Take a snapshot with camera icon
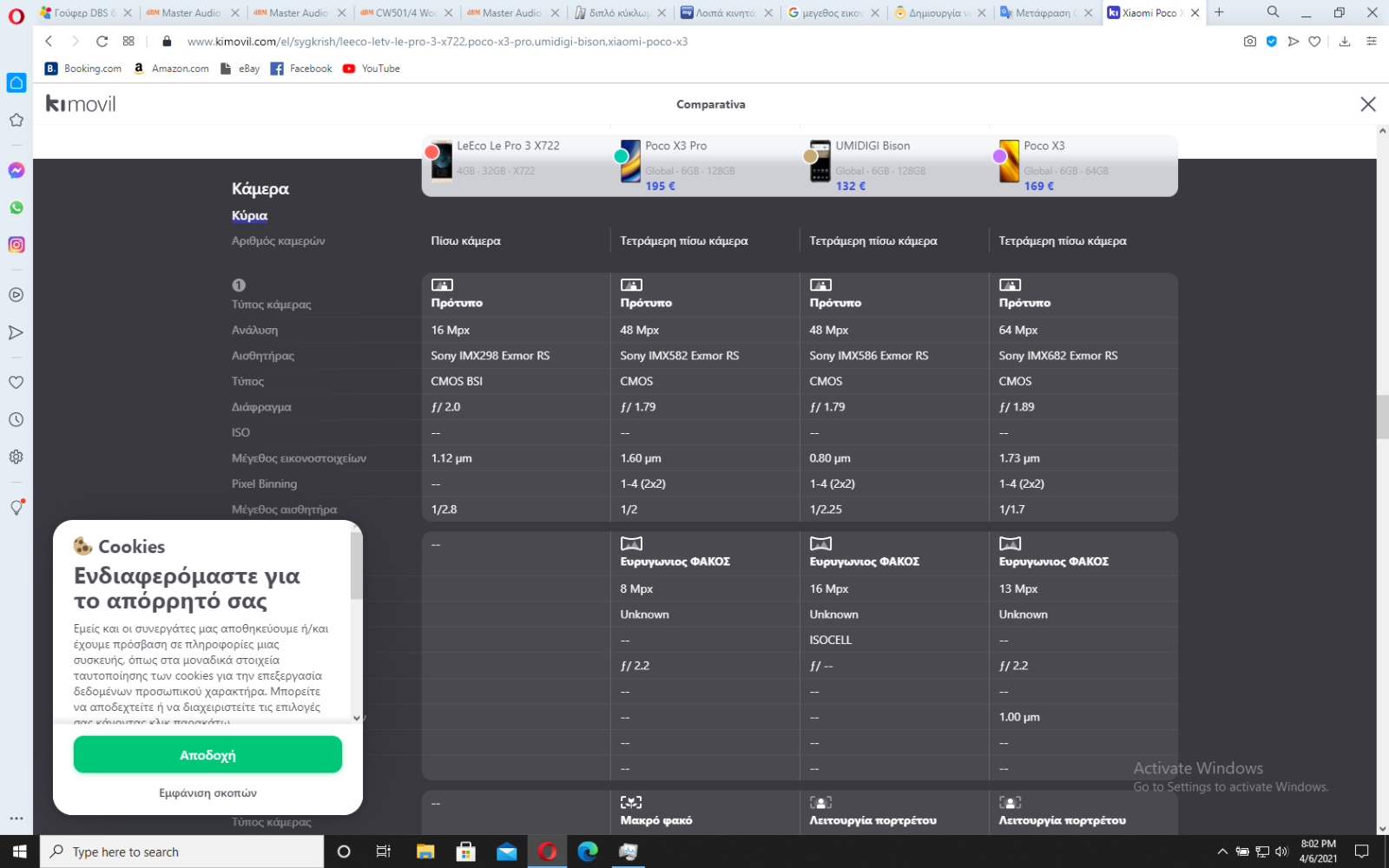Viewport: 1389px width, 868px height. [1250, 41]
